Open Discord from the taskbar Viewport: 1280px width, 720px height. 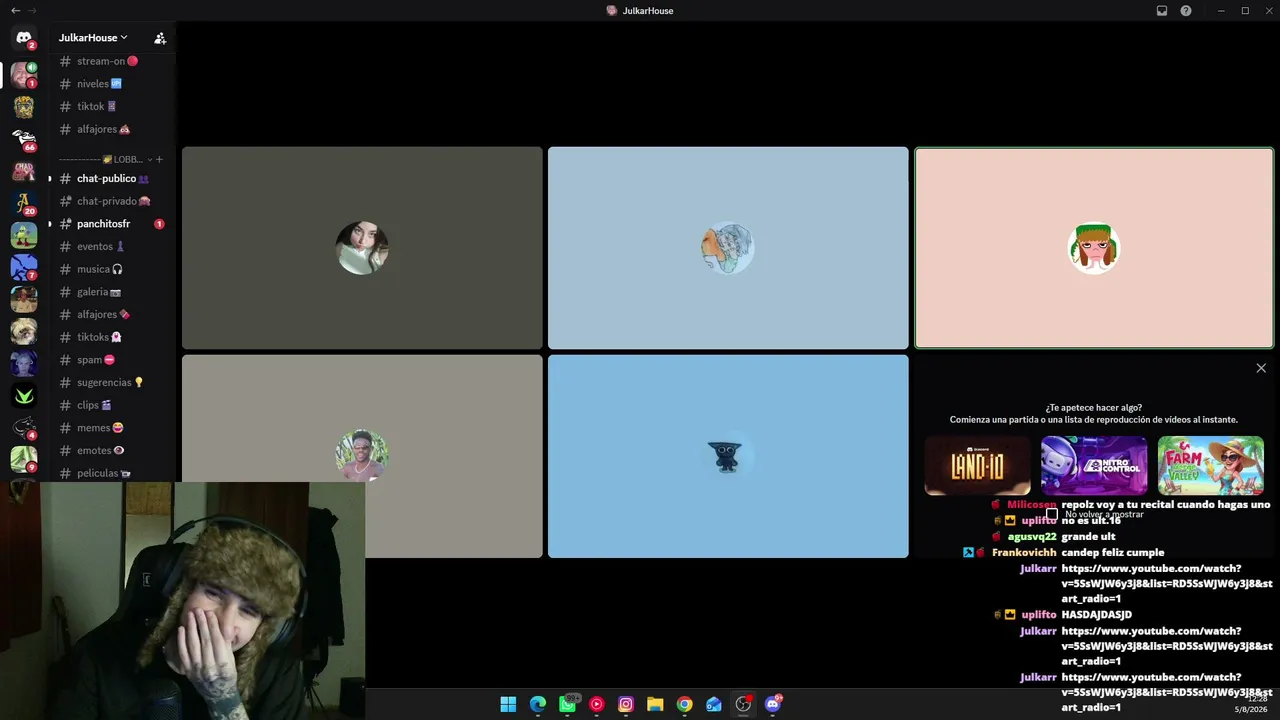tap(772, 704)
